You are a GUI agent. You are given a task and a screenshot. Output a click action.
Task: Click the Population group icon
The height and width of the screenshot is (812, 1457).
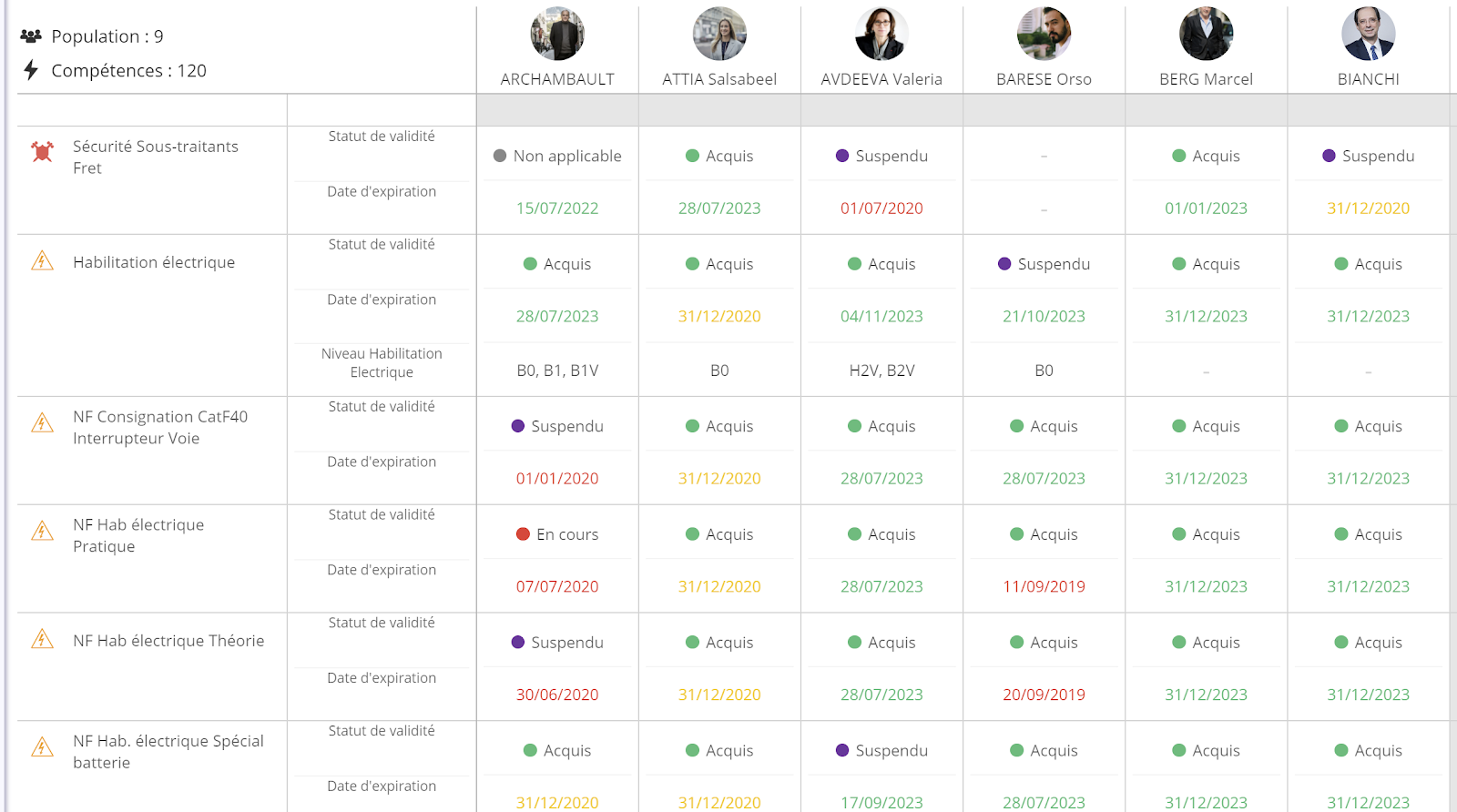[31, 36]
